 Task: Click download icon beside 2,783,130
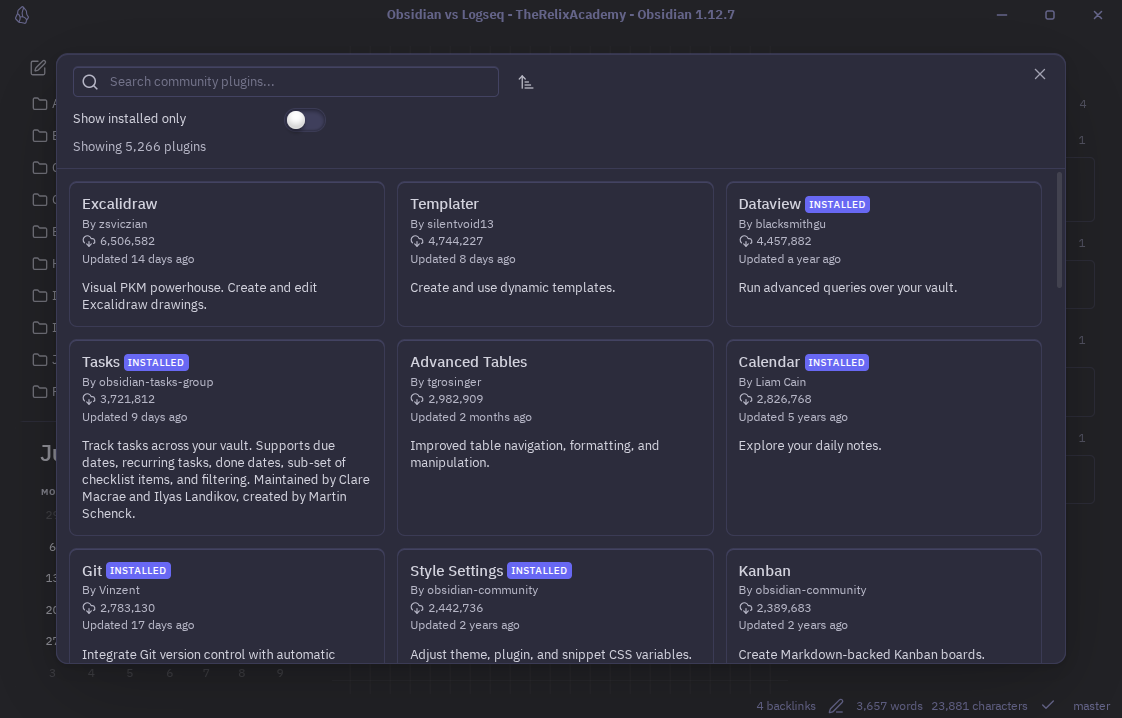click(89, 608)
